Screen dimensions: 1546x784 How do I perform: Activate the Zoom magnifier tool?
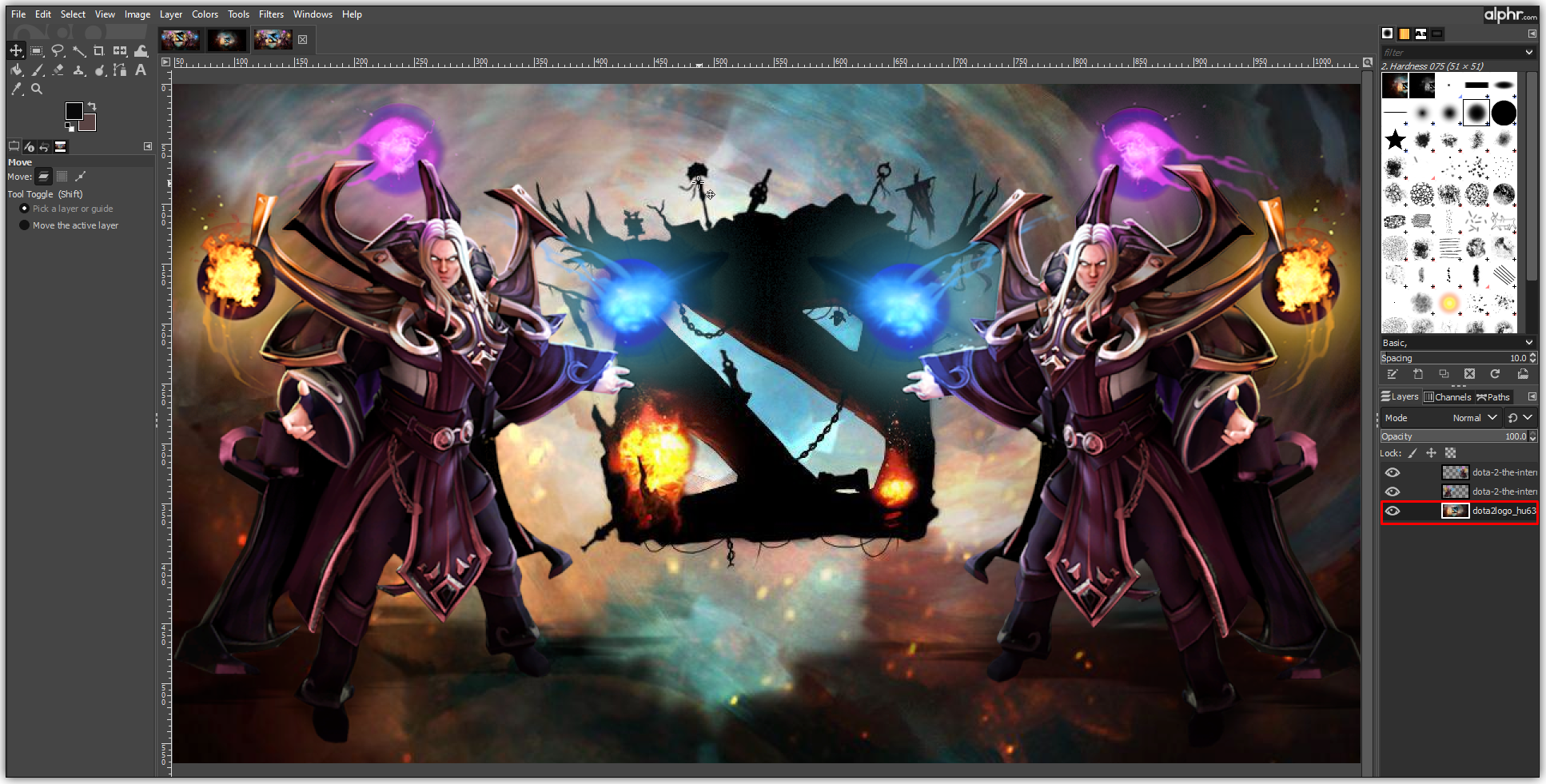click(x=37, y=90)
